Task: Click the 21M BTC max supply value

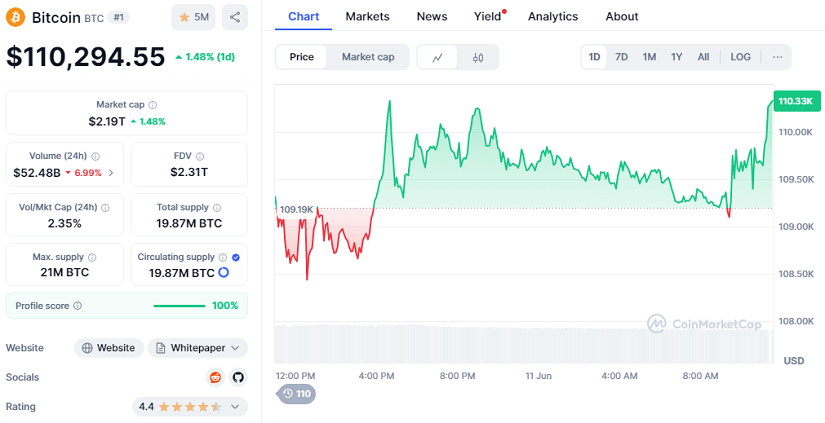Action: pos(65,272)
